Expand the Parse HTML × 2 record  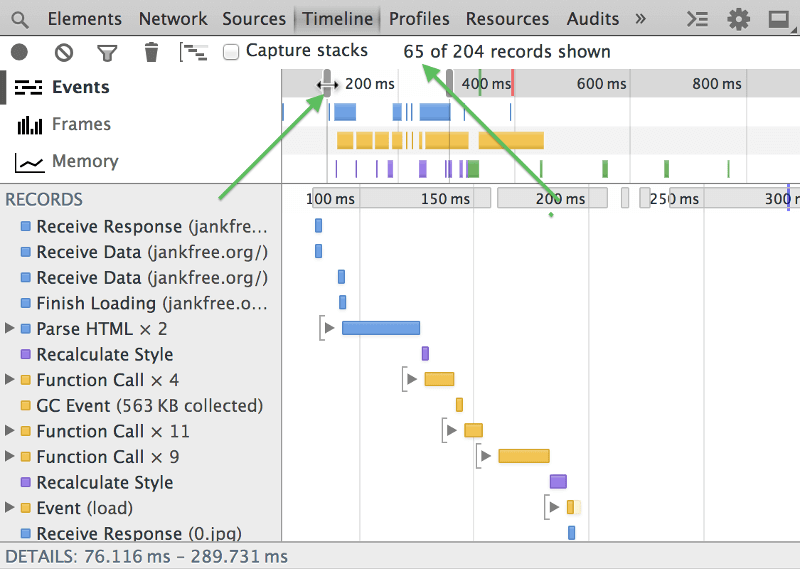(x=10, y=329)
